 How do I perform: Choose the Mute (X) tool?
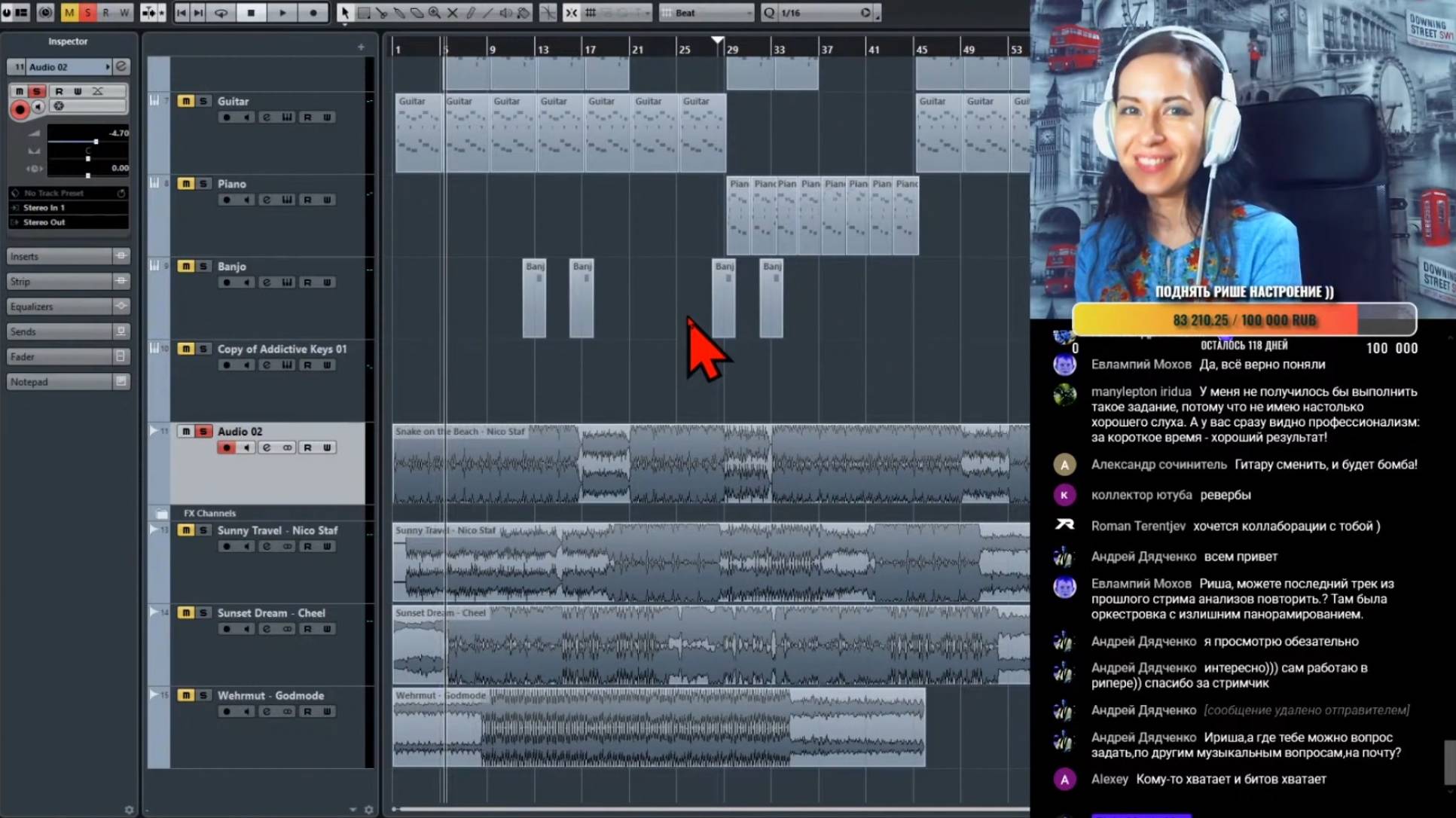[x=453, y=13]
